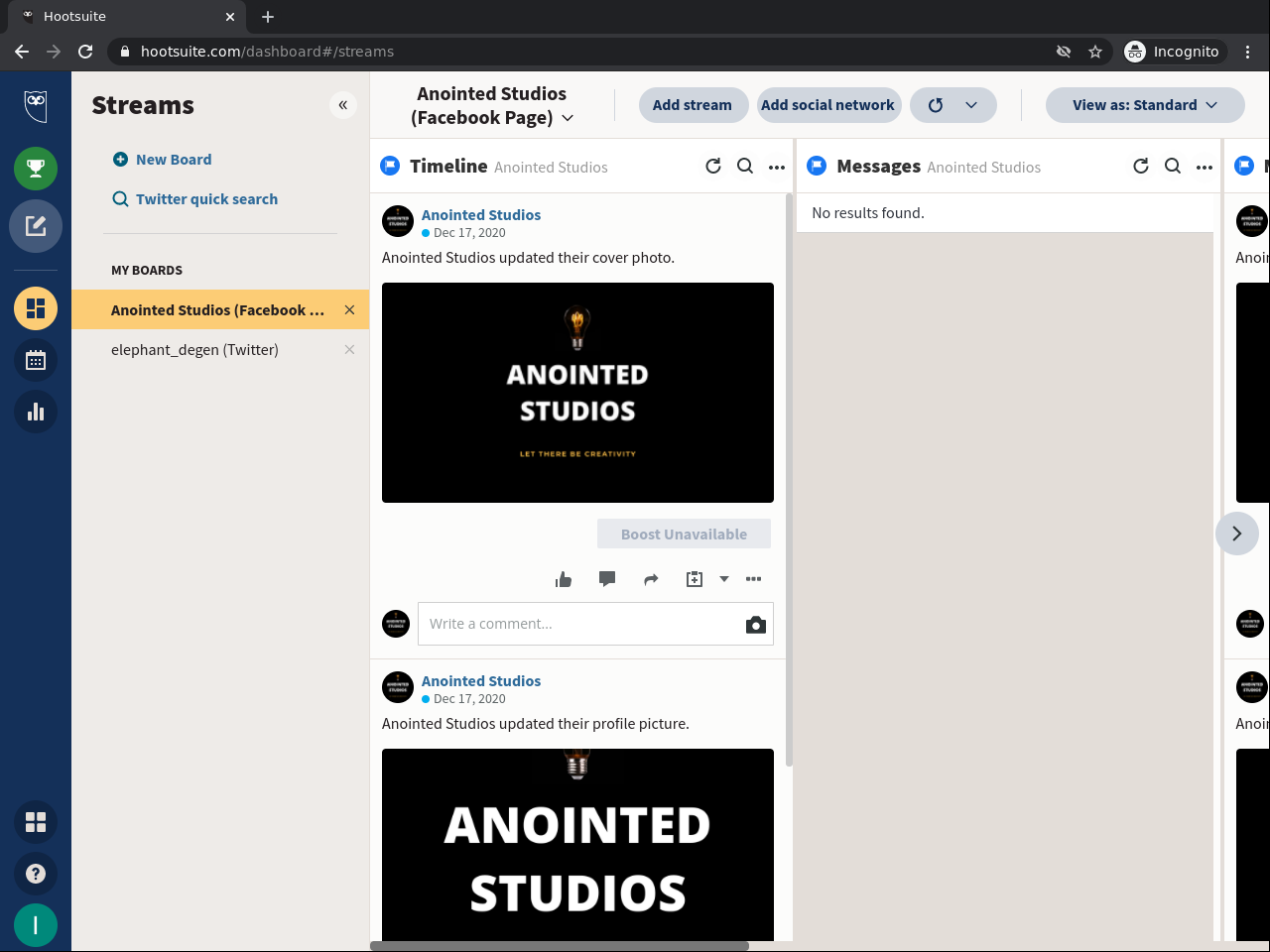Open the Incognito profile indicator
This screenshot has height=952, width=1270.
1173,52
